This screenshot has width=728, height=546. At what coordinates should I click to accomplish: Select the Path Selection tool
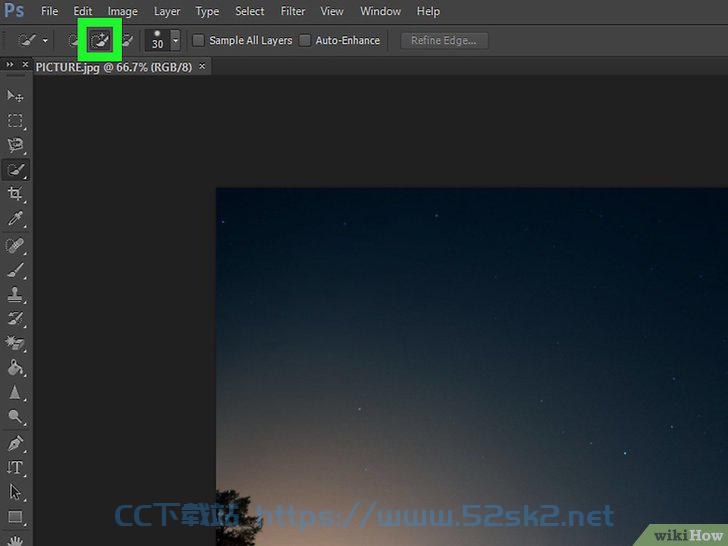pyautogui.click(x=15, y=492)
